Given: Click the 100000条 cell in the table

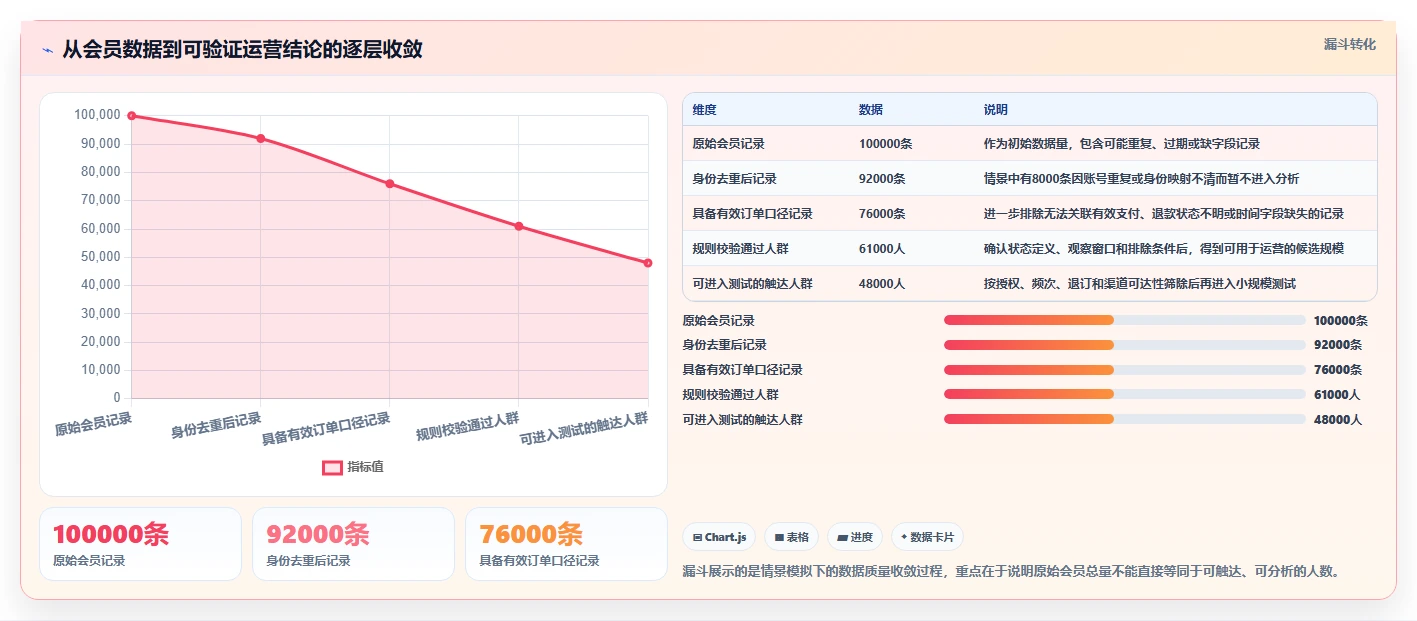Looking at the screenshot, I should (x=911, y=144).
